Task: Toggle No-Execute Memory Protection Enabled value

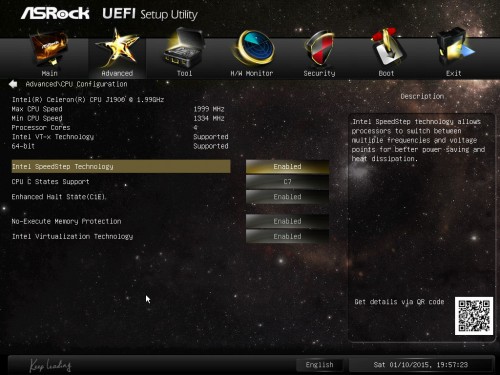Action: (x=287, y=221)
